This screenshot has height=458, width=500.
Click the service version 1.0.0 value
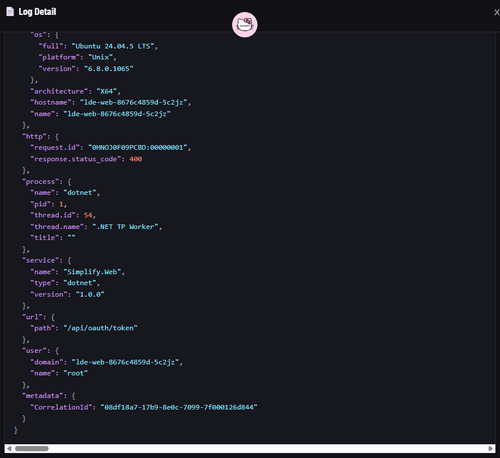[90, 294]
